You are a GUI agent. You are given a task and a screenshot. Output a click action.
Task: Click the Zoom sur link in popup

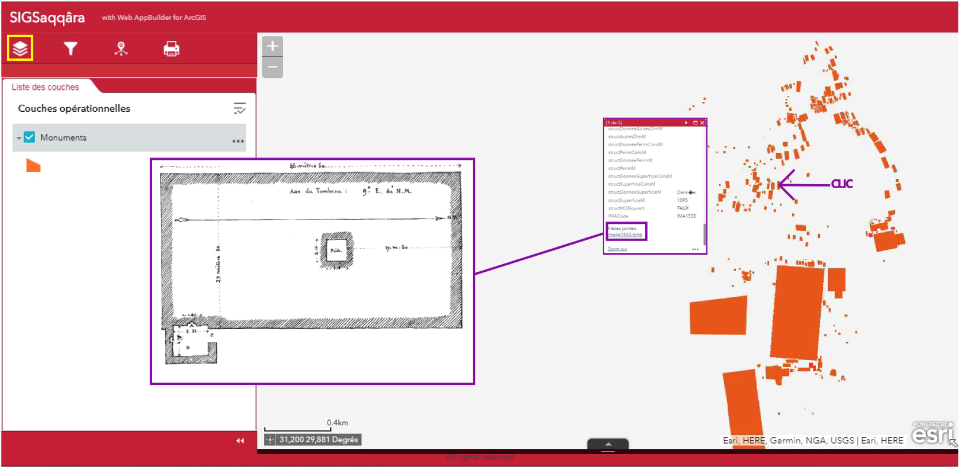617,249
